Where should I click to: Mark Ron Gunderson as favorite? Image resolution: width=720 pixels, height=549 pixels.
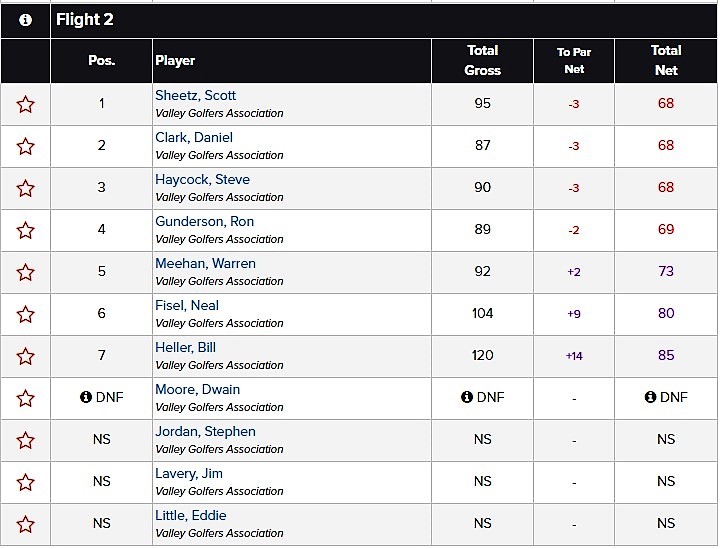(x=25, y=230)
